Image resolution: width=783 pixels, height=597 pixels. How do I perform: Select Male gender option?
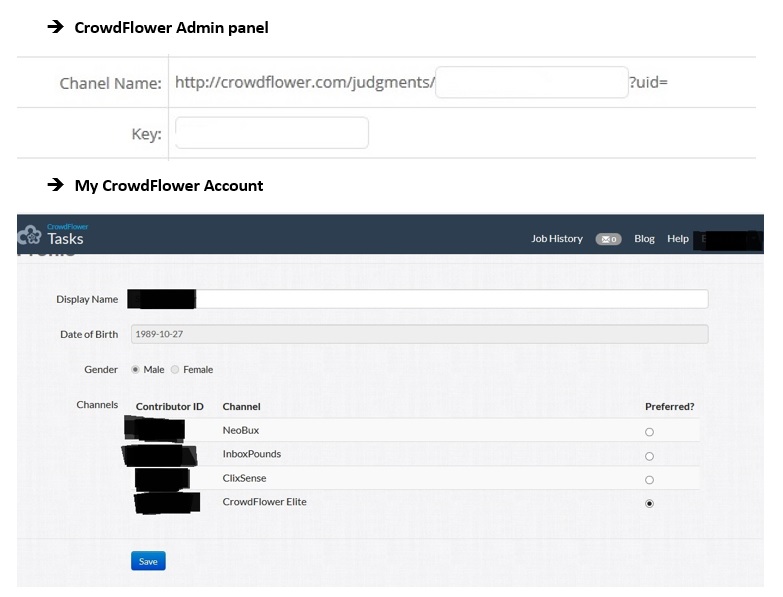click(x=135, y=369)
